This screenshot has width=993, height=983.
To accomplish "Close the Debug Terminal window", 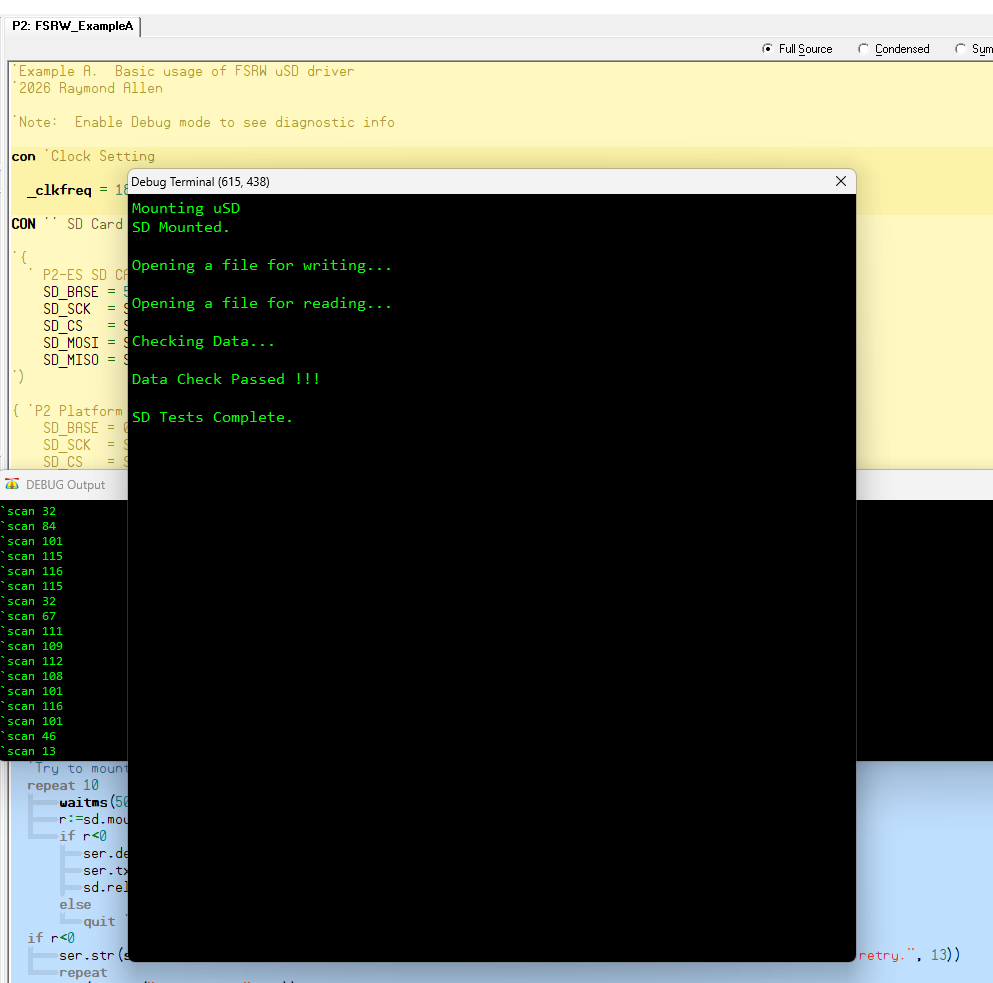I will 840,181.
